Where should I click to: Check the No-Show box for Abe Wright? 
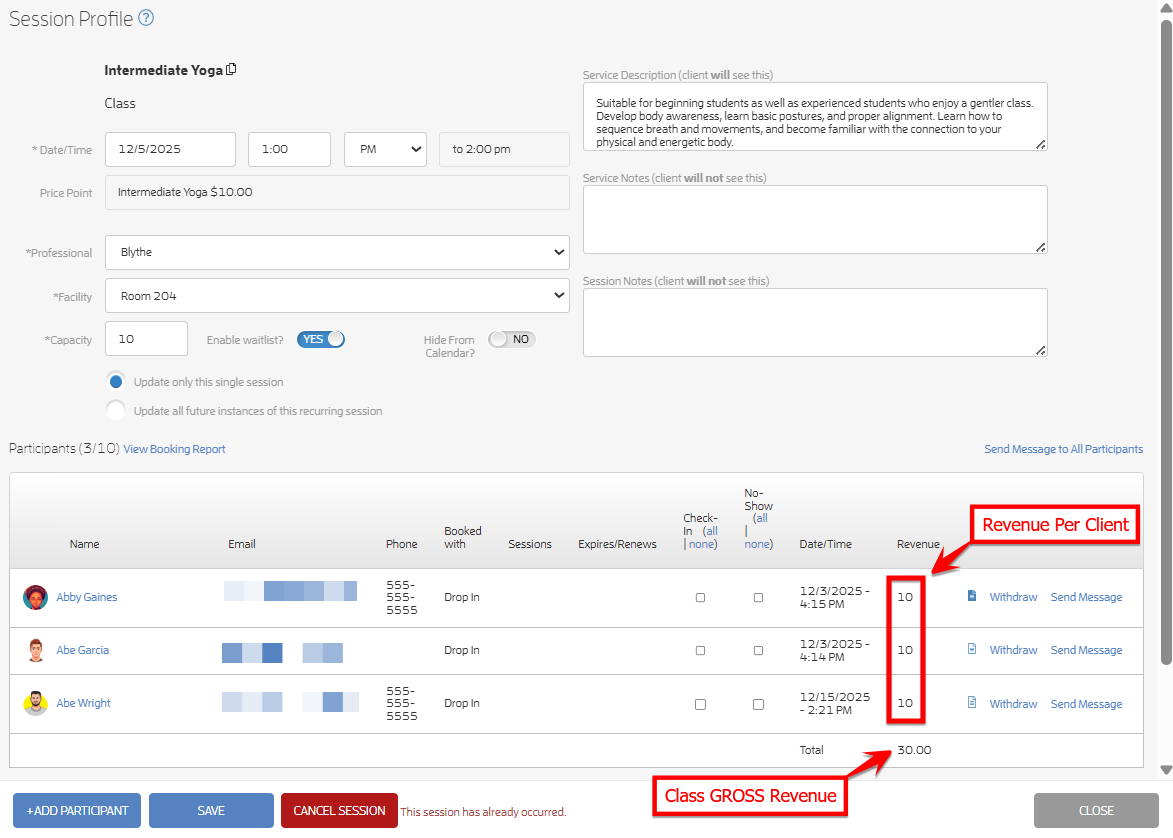coord(758,704)
